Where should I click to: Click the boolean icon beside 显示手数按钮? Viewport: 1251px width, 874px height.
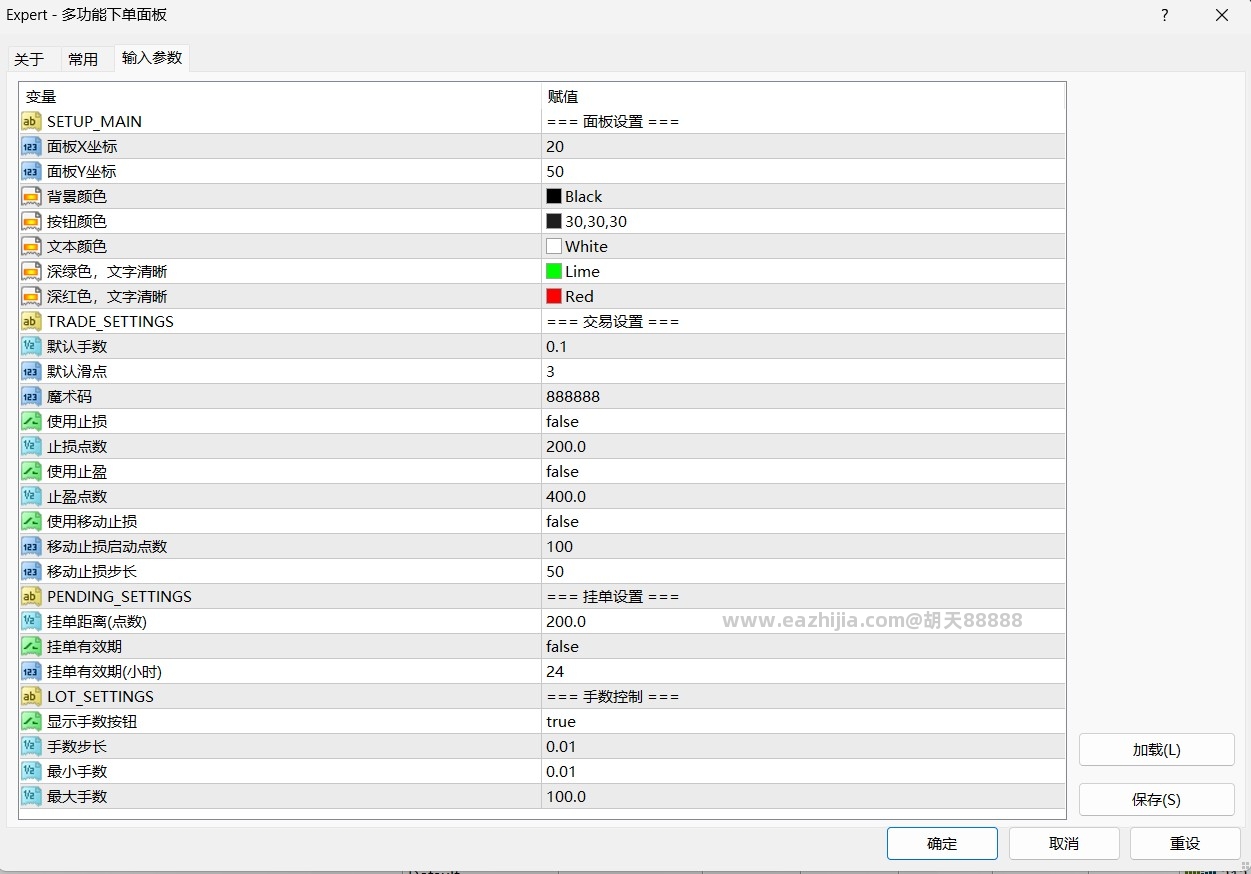pyautogui.click(x=31, y=721)
